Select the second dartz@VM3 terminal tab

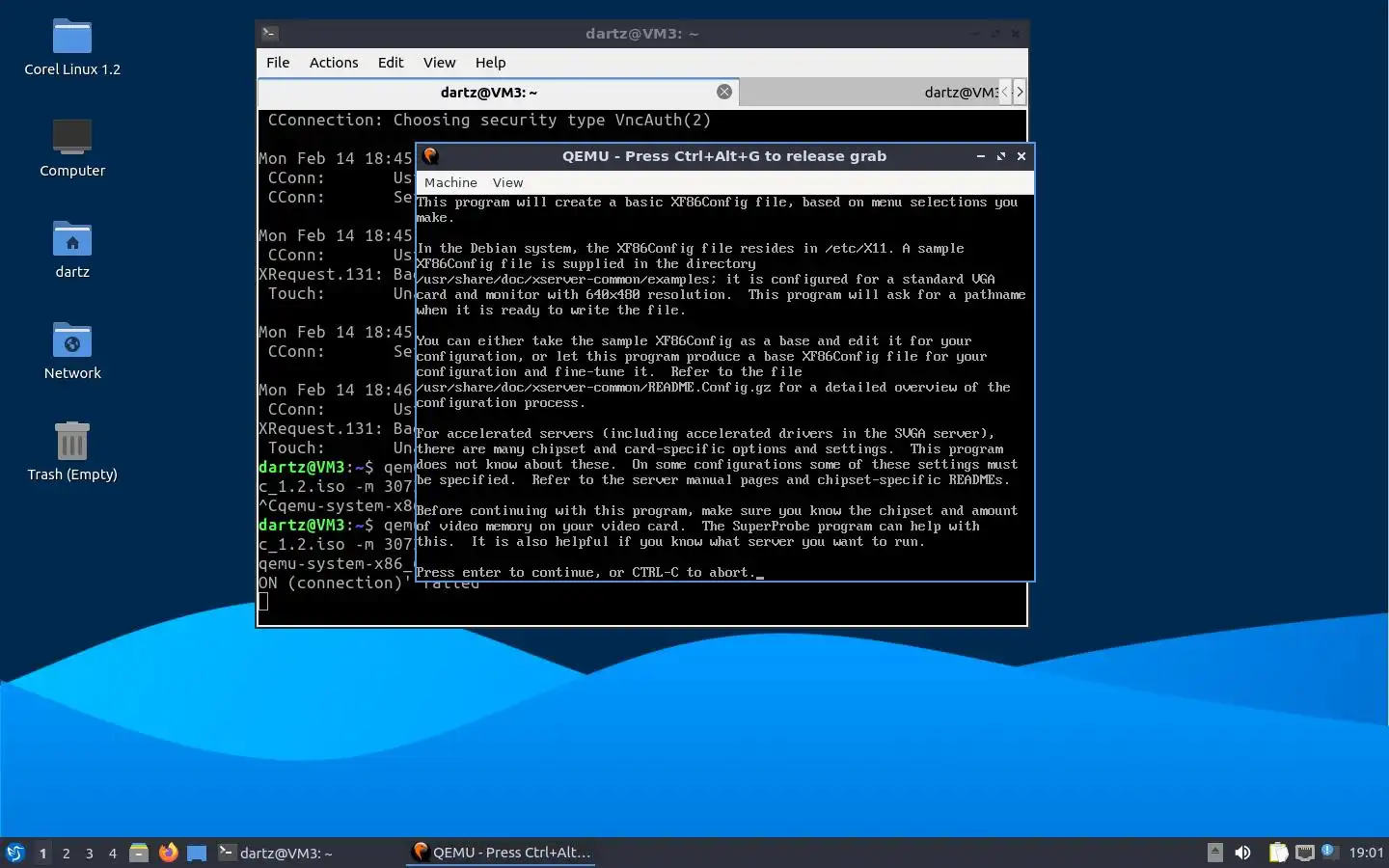[868, 92]
